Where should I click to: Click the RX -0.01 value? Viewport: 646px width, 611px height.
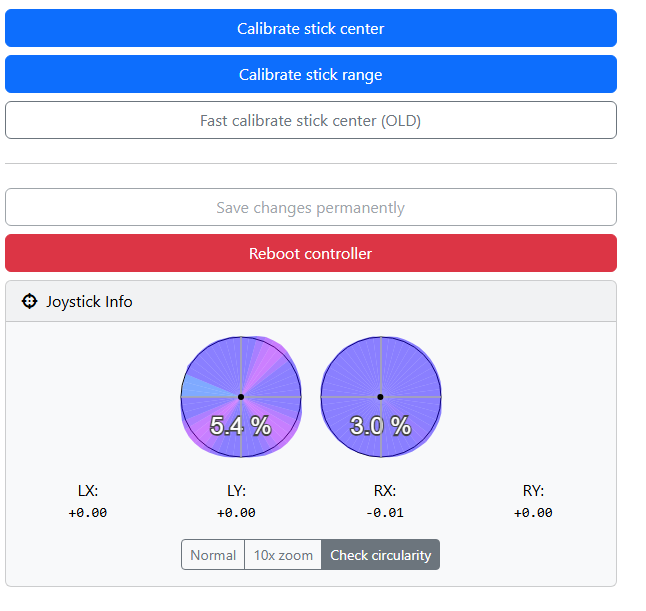click(x=384, y=513)
